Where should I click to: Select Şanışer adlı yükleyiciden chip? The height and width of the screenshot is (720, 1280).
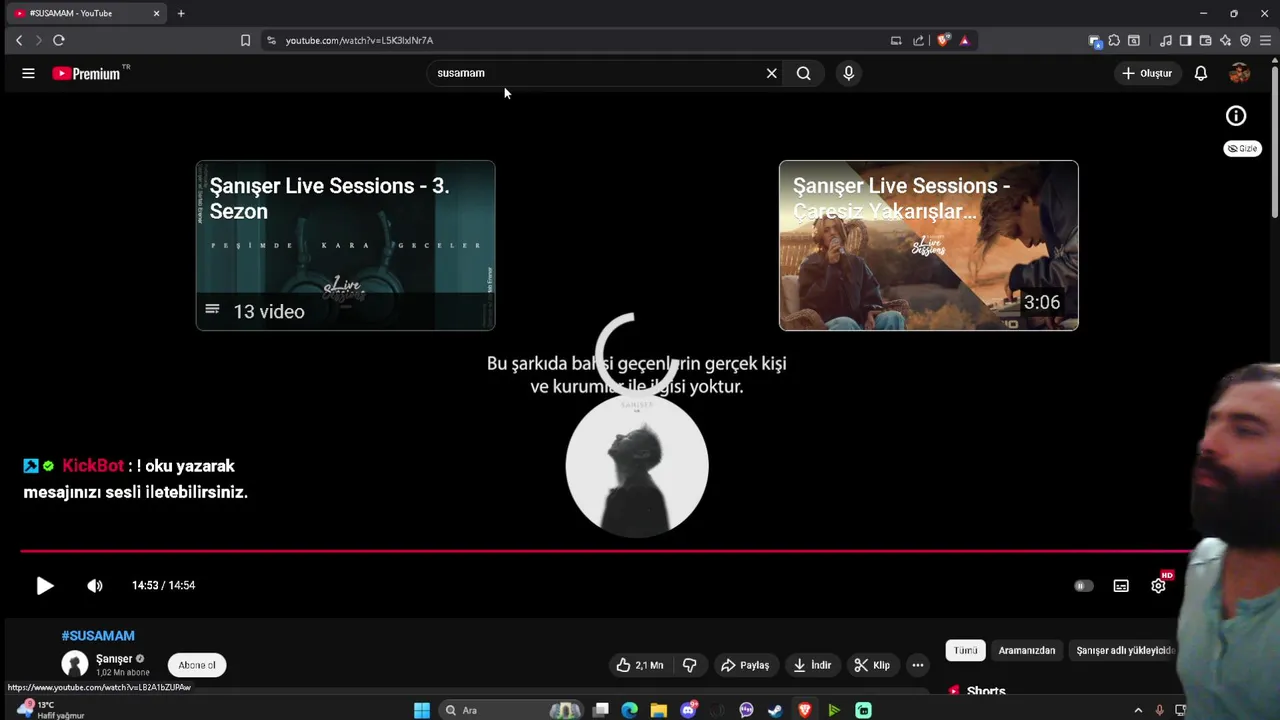coord(1124,650)
